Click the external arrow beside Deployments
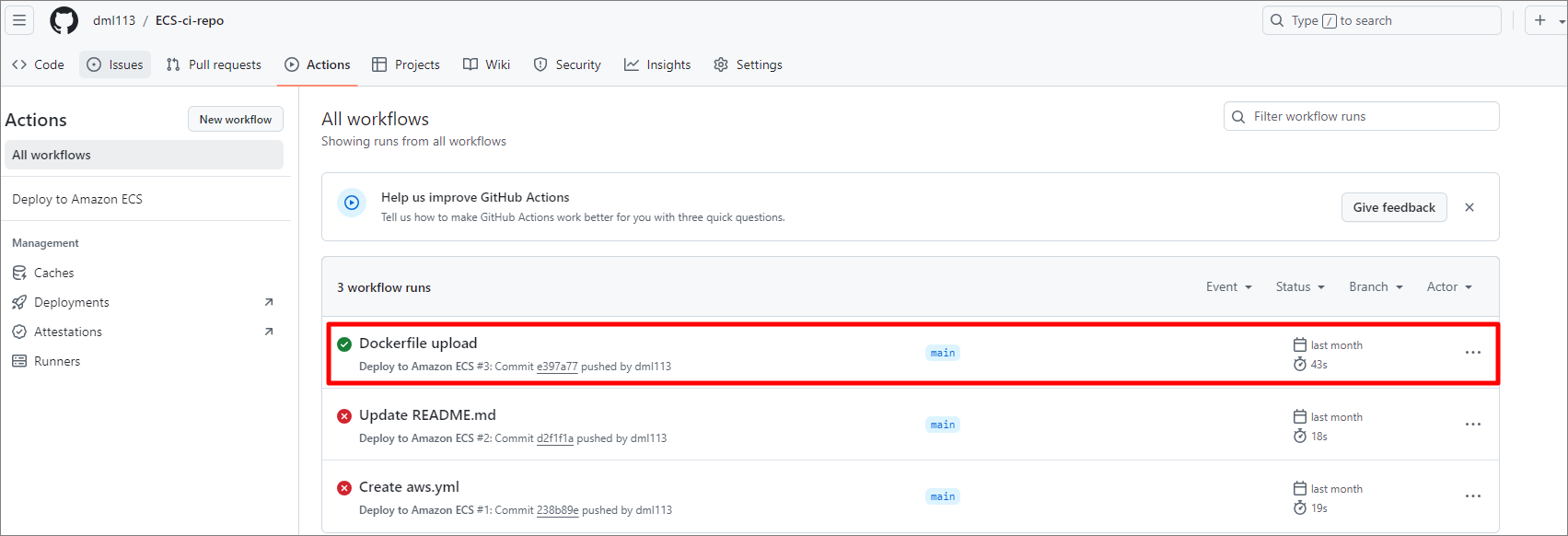 point(269,302)
